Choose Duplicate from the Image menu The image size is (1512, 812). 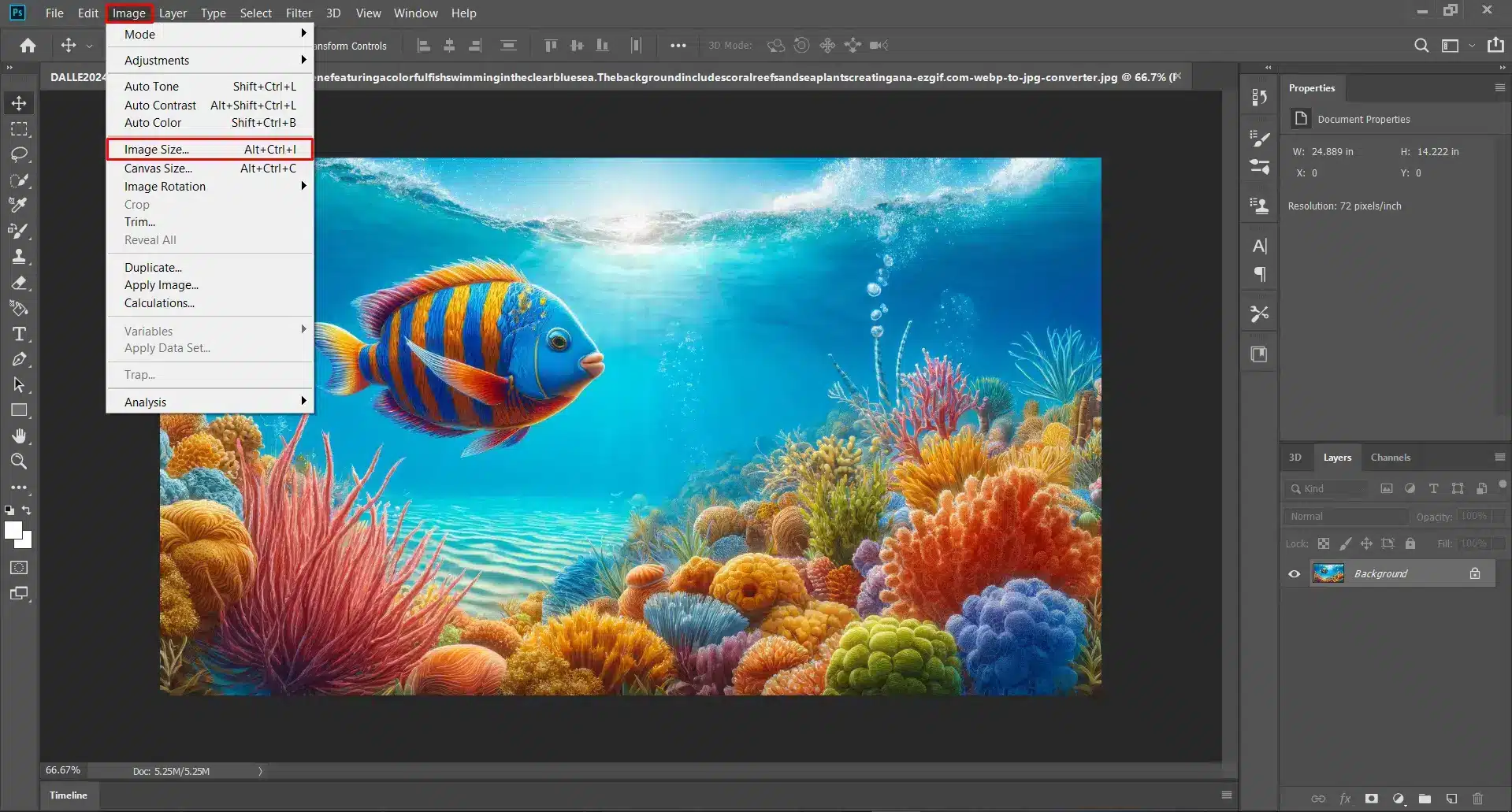tap(210, 268)
